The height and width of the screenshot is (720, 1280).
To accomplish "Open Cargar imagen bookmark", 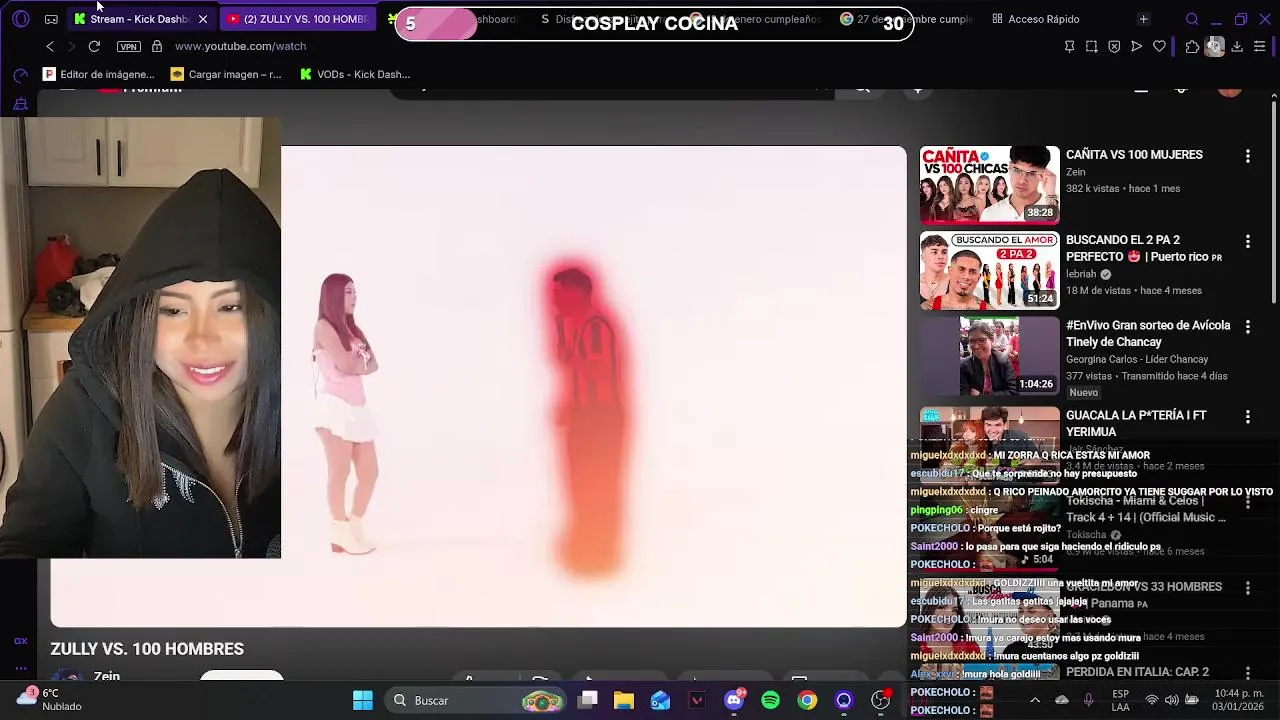I will click(x=226, y=74).
